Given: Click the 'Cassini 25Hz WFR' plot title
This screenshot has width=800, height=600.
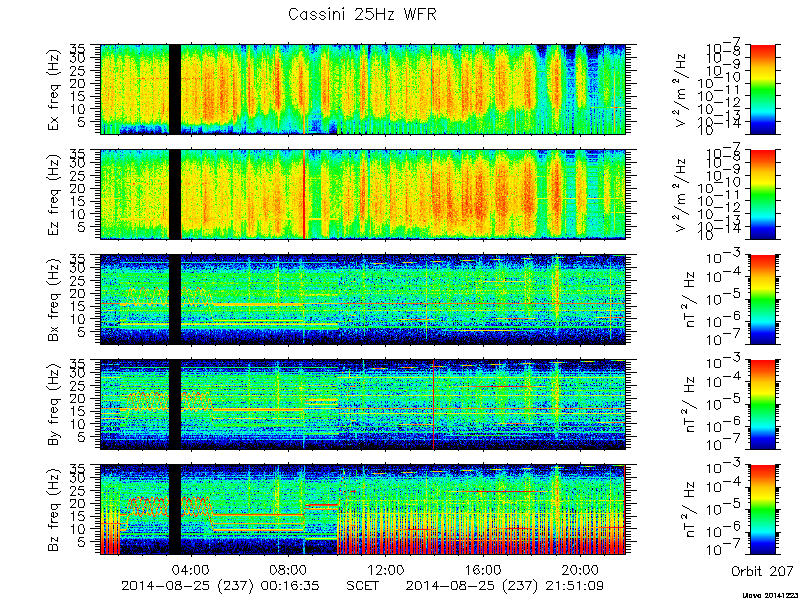Looking at the screenshot, I should point(362,14).
